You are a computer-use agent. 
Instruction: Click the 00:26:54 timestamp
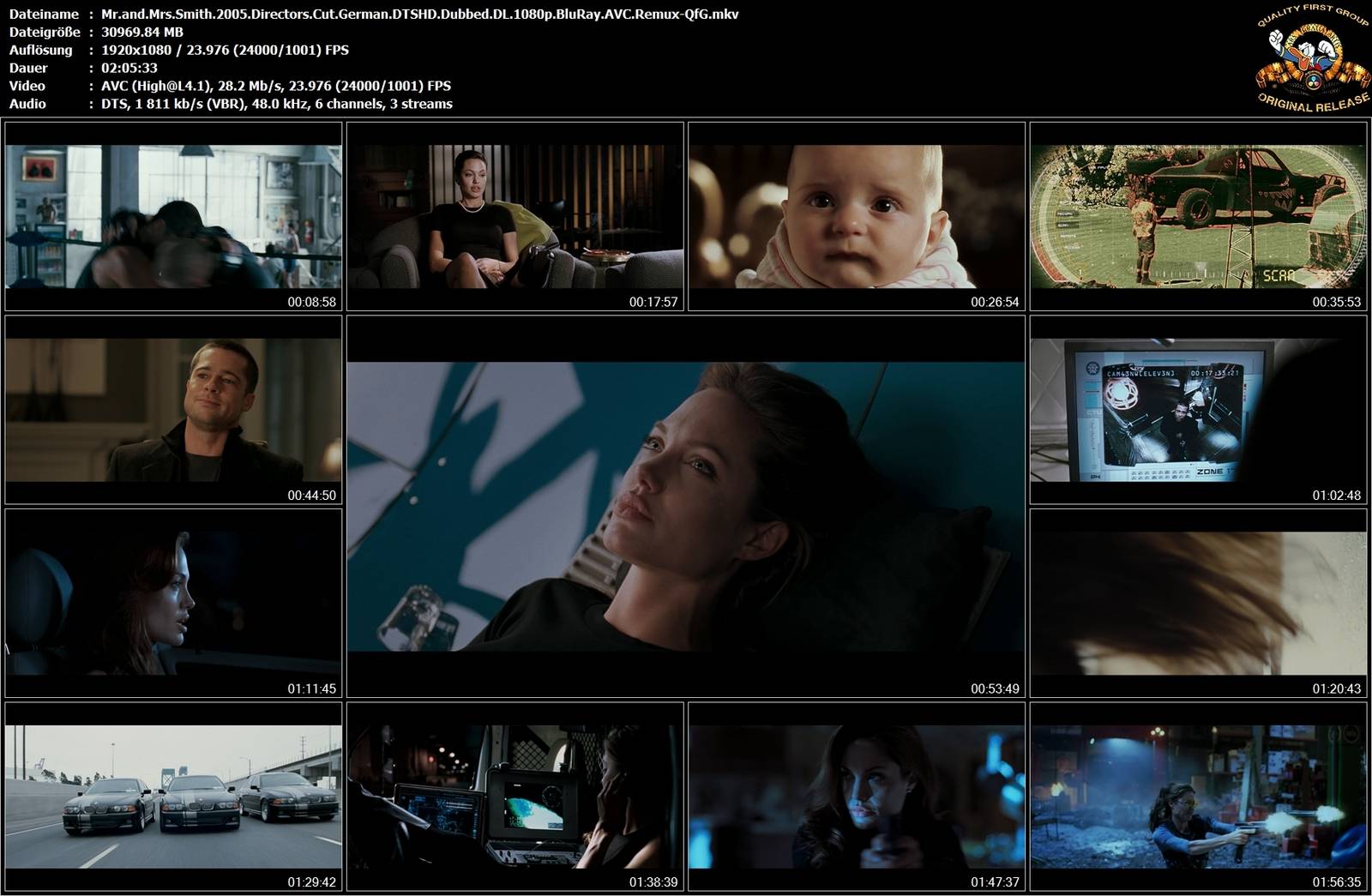coord(995,302)
